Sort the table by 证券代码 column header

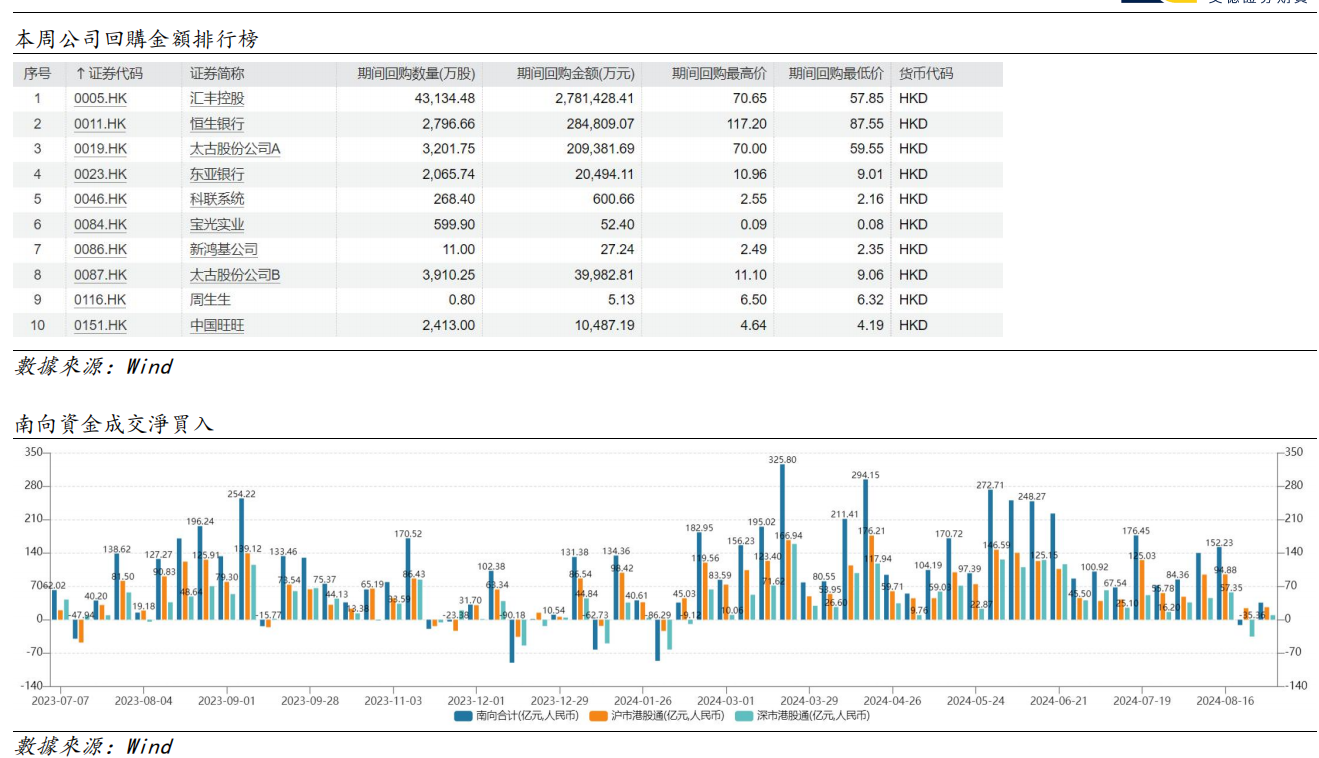tap(109, 74)
